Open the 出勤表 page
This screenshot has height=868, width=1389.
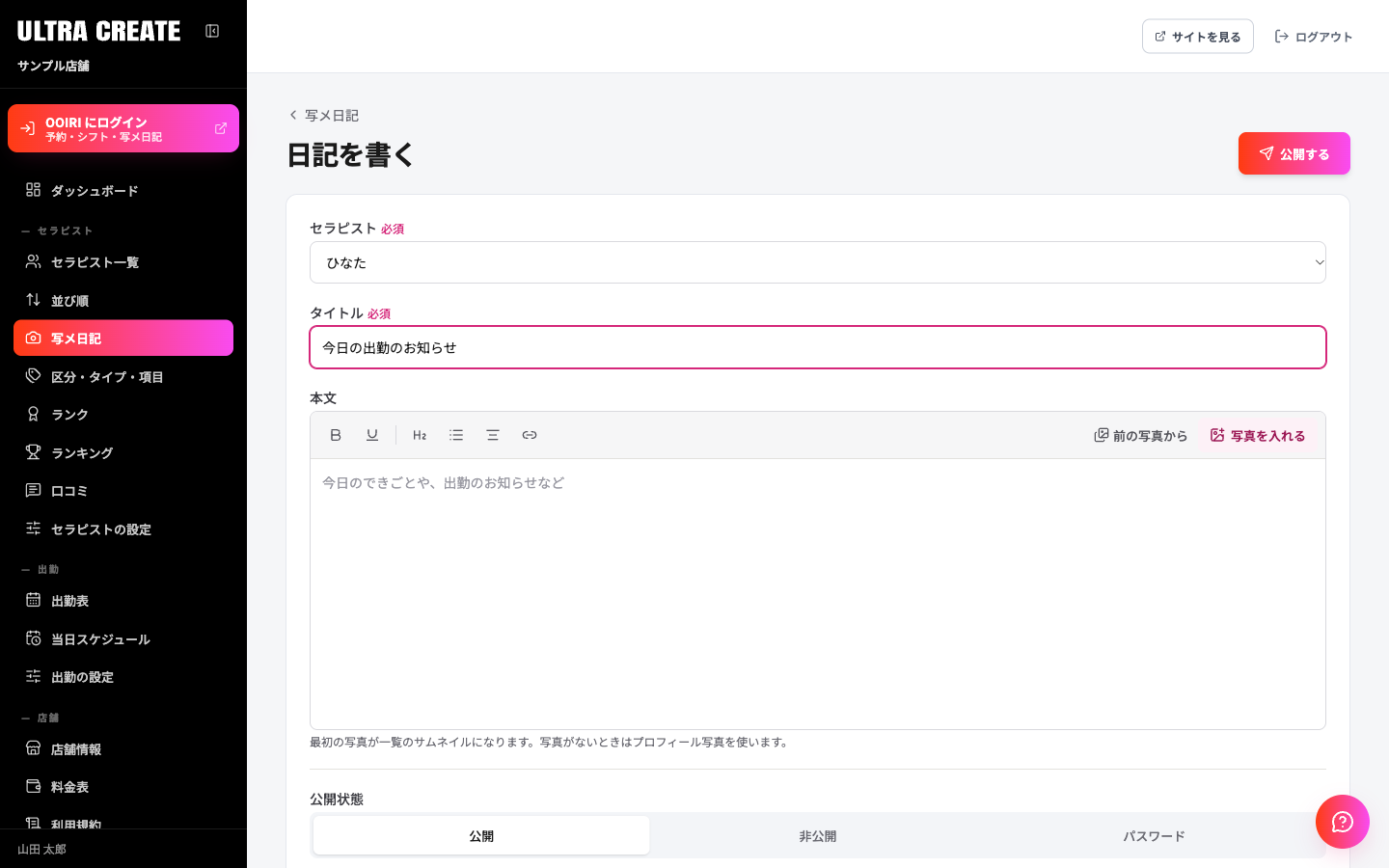[x=123, y=601]
